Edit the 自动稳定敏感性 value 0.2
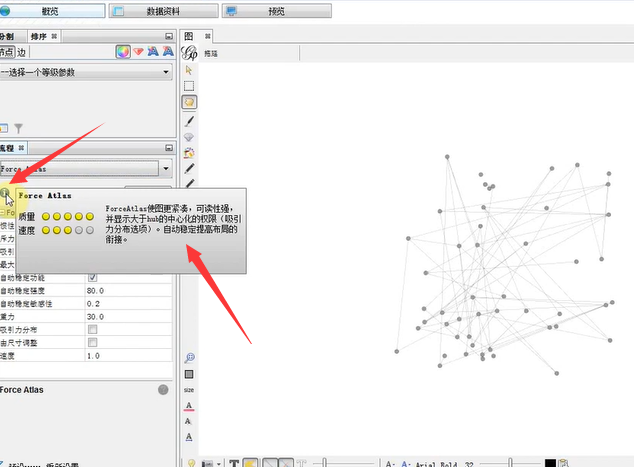The height and width of the screenshot is (467, 634). tap(129, 304)
